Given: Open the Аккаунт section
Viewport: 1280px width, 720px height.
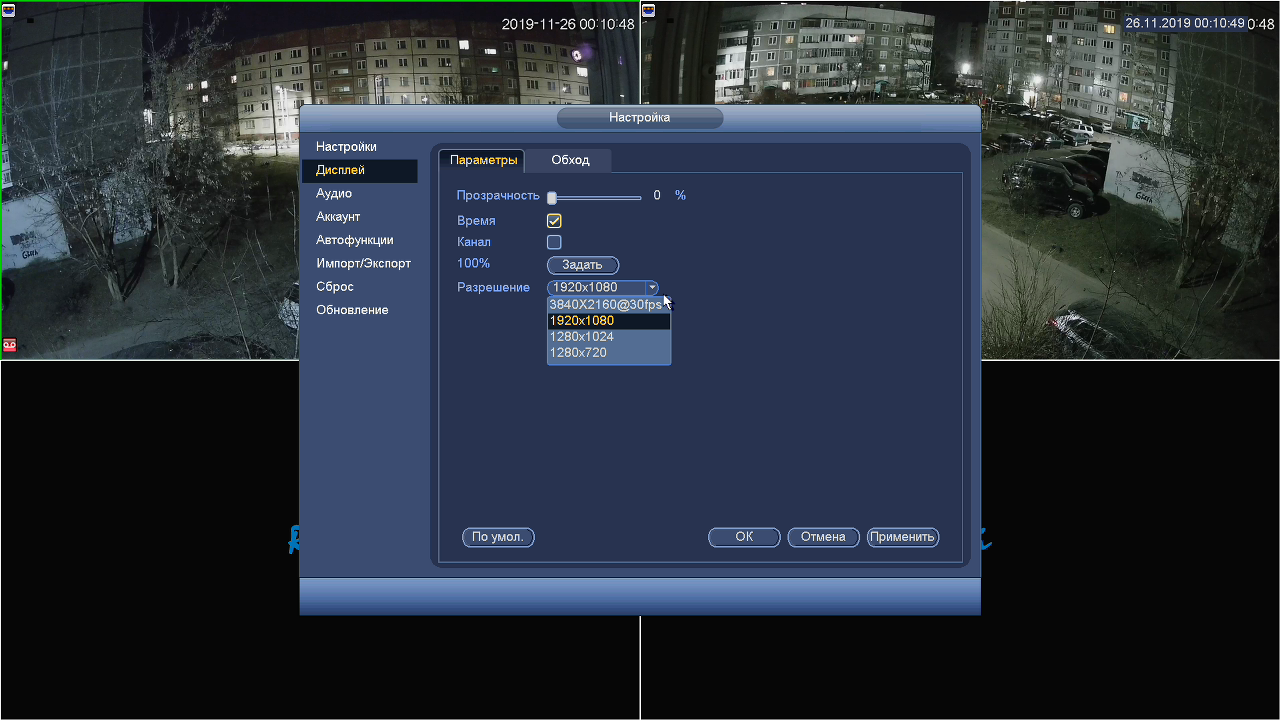Looking at the screenshot, I should (x=338, y=217).
